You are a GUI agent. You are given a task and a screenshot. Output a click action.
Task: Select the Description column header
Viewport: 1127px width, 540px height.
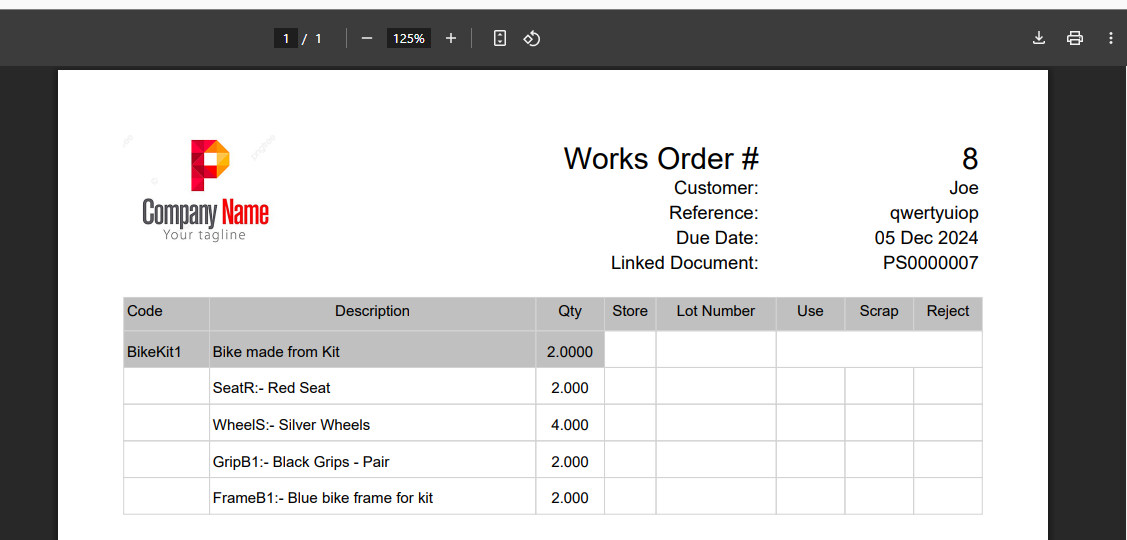tap(372, 311)
